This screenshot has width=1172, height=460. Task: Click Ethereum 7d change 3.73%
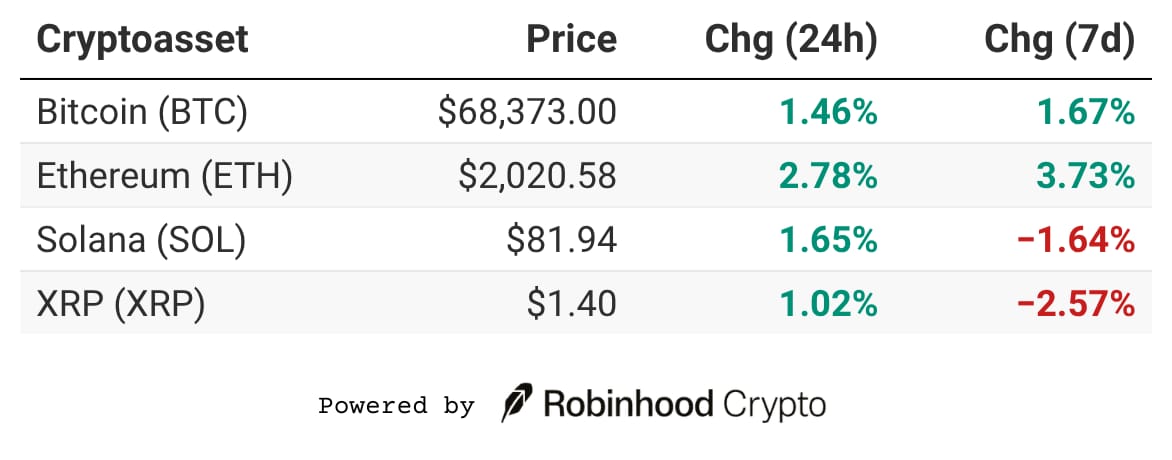tap(1086, 176)
